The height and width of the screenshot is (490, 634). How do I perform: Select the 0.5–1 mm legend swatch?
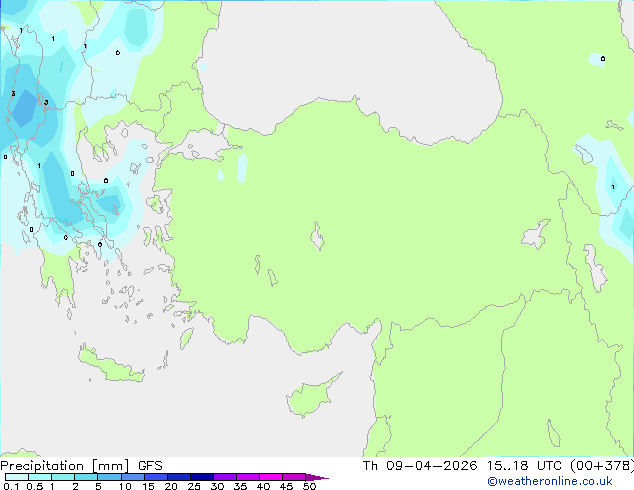coord(40,477)
